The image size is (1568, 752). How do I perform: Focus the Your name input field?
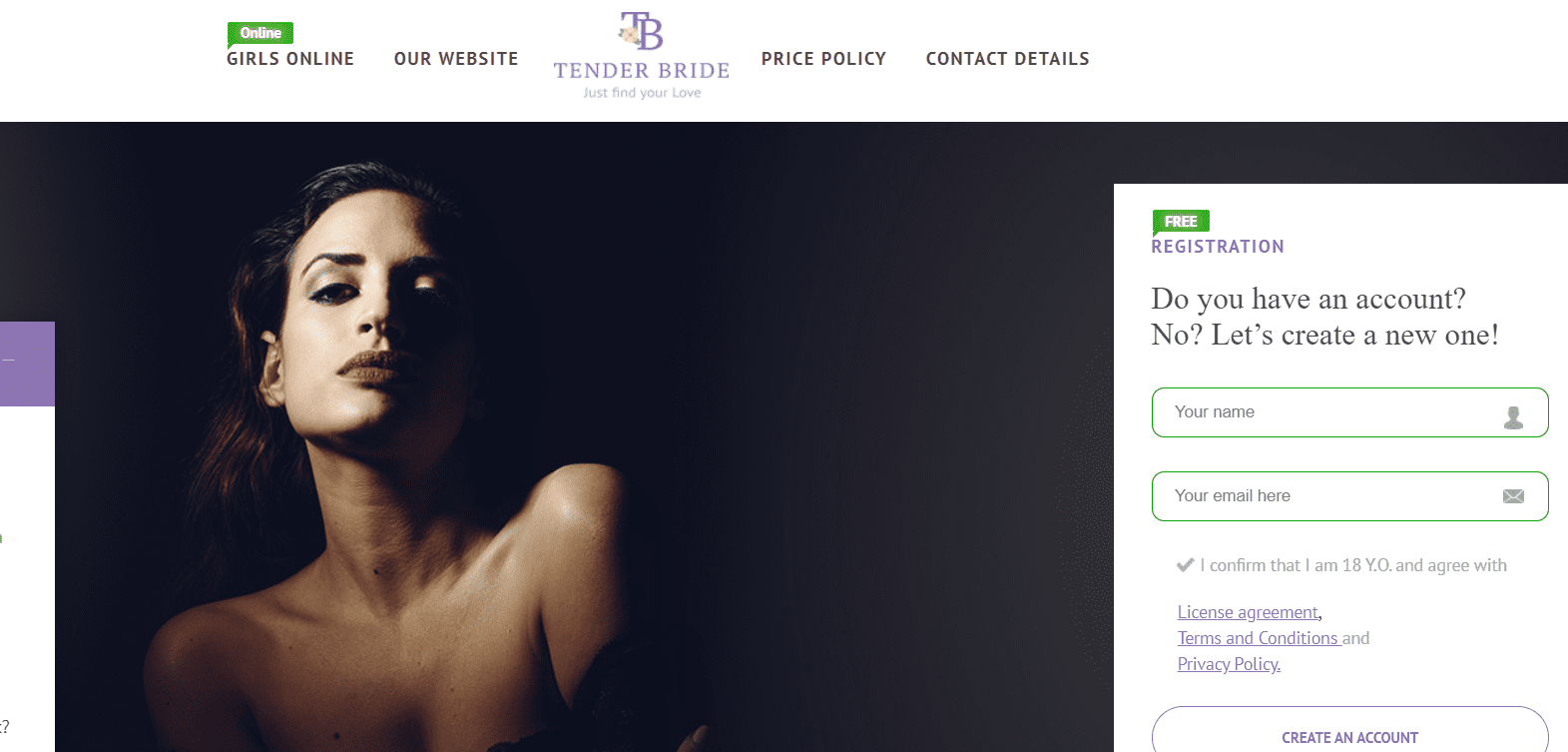1349,412
